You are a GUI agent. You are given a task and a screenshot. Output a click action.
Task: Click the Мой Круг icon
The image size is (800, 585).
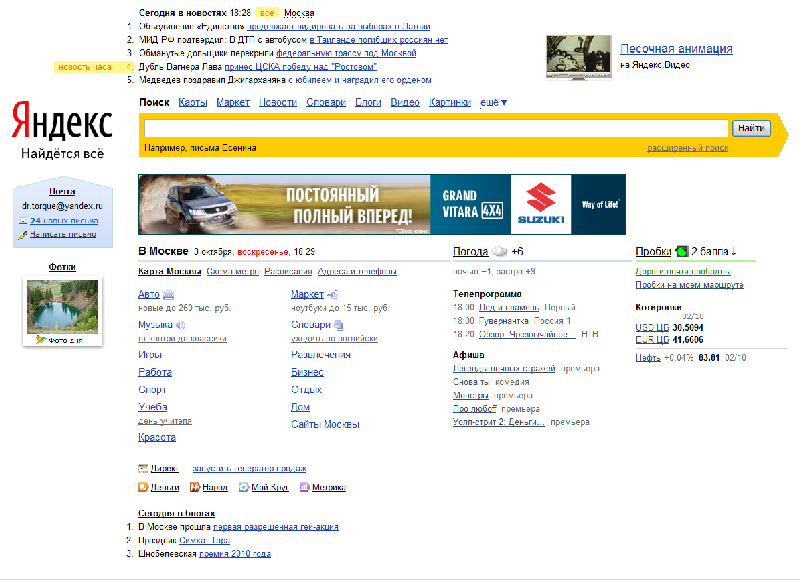(244, 488)
